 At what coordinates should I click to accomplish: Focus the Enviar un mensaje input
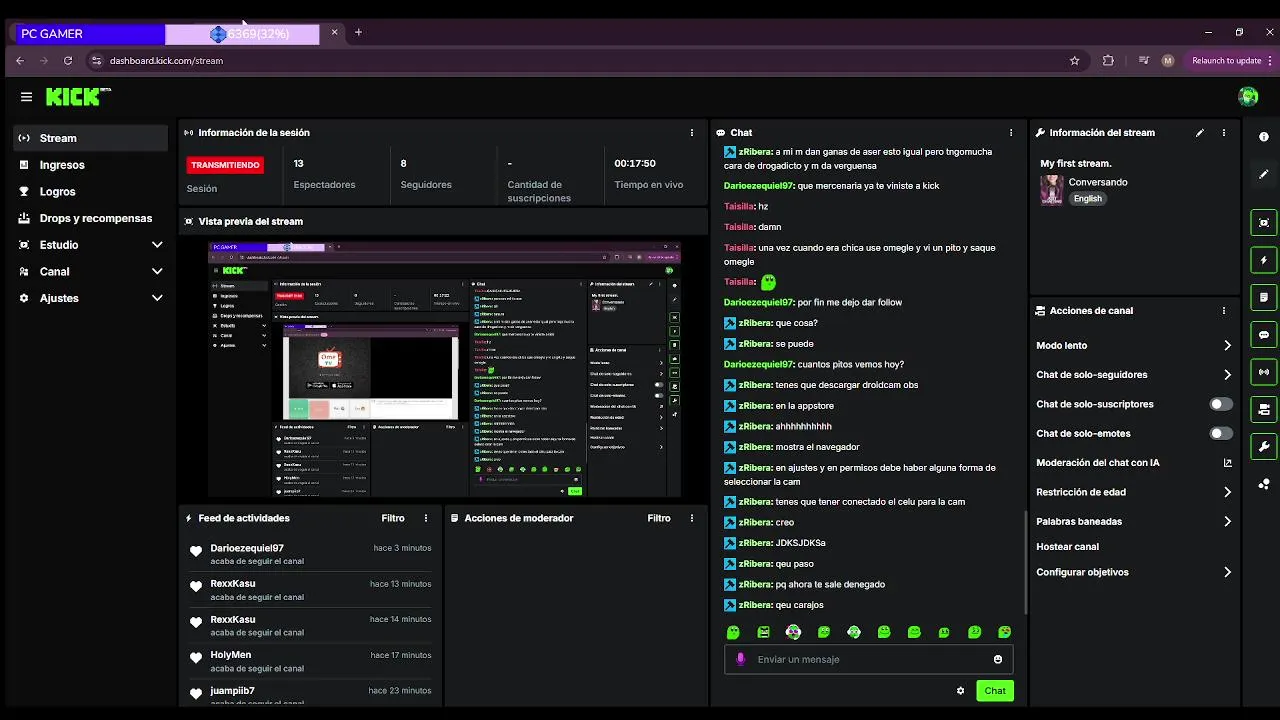[x=868, y=659]
